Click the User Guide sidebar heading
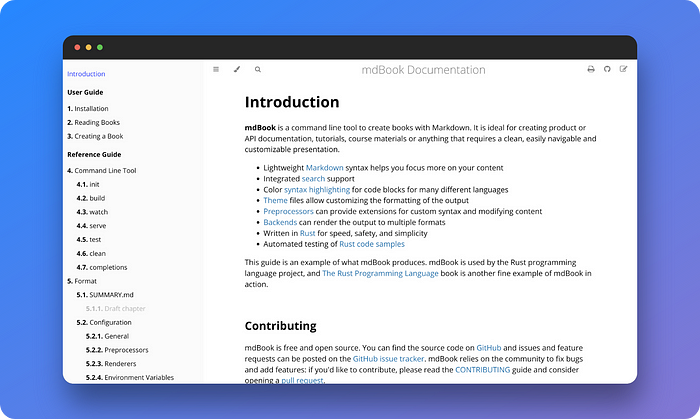This screenshot has width=700, height=419. pyautogui.click(x=85, y=92)
